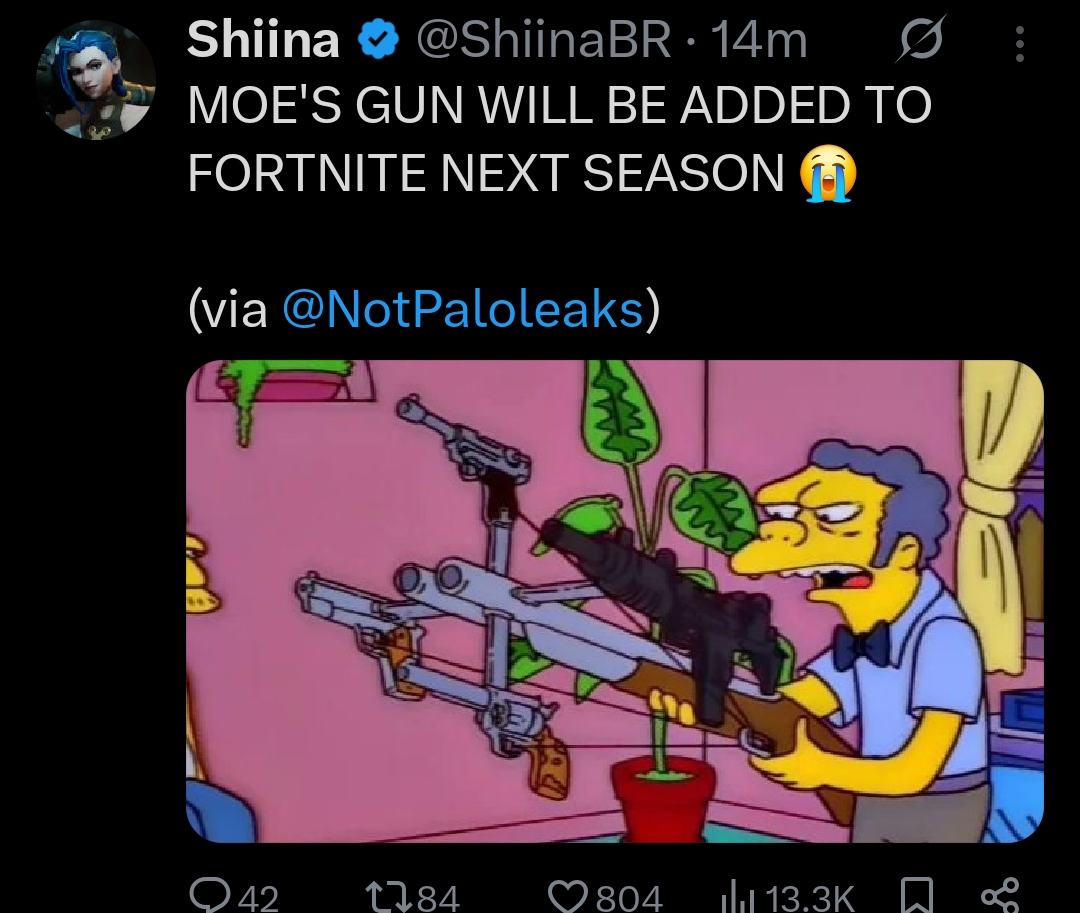Open the Moe Simpsons gun image

614,600
